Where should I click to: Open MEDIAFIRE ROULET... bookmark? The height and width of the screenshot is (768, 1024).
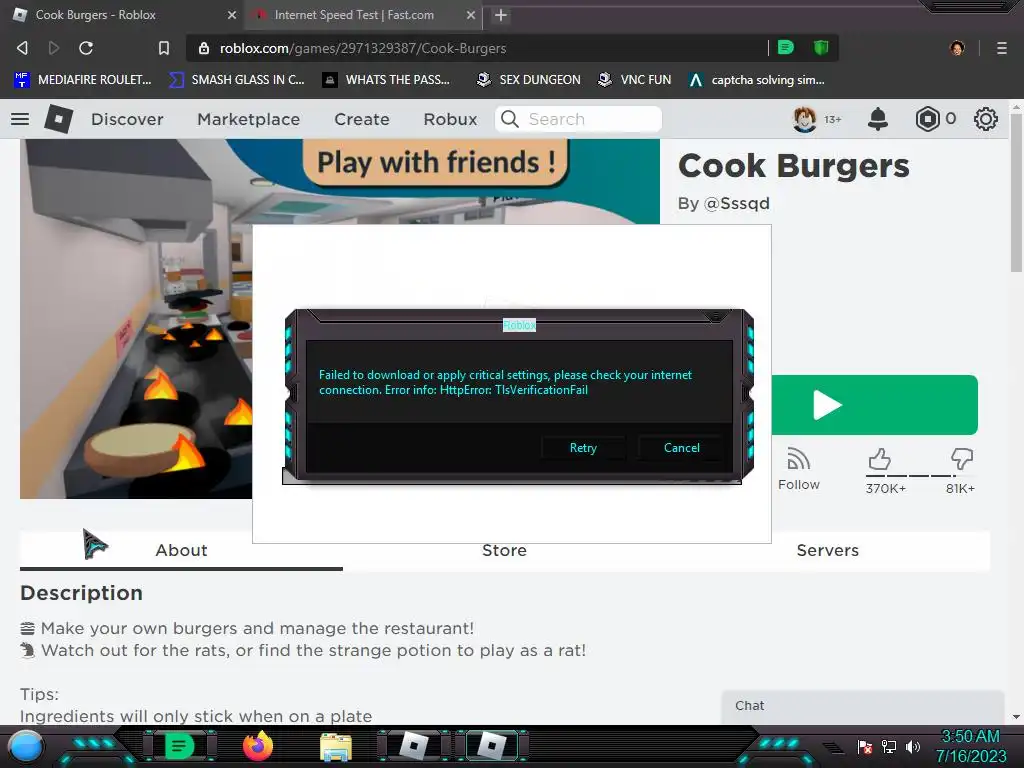coord(82,80)
